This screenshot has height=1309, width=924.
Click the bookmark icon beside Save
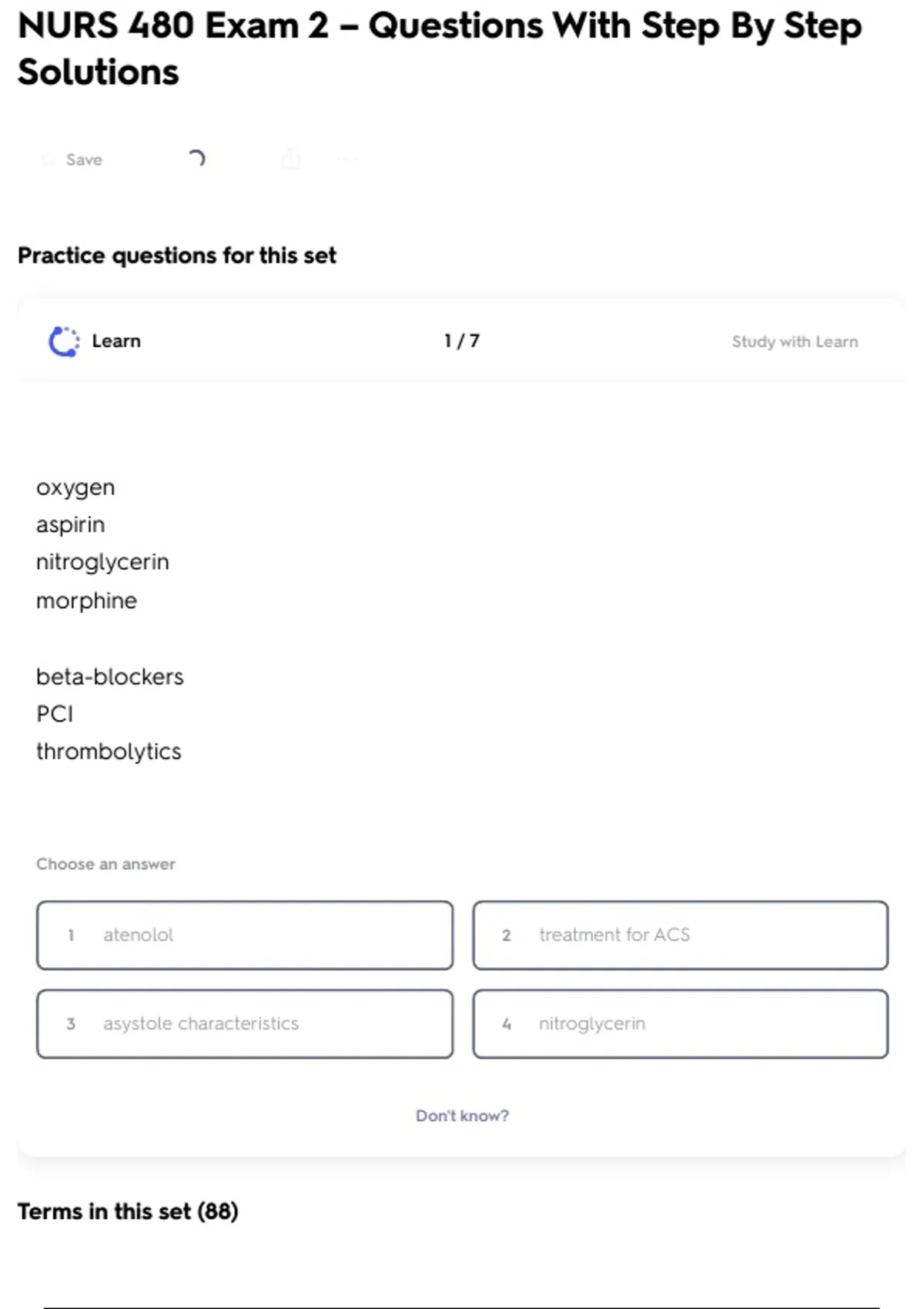(49, 159)
